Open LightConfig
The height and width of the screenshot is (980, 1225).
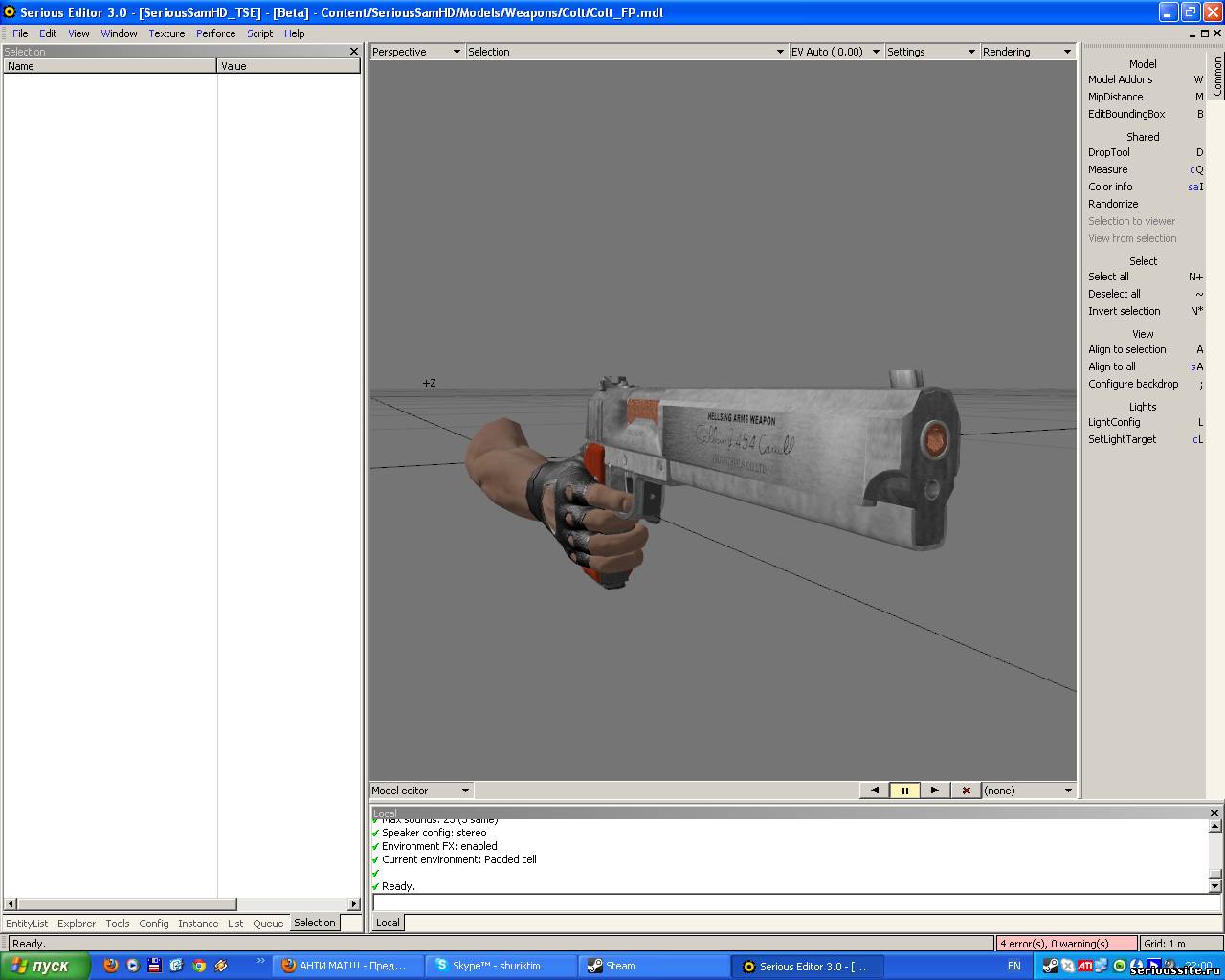pos(1146,422)
